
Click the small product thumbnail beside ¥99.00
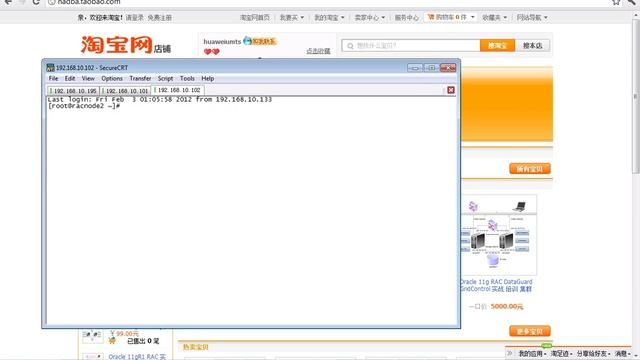(x=92, y=336)
